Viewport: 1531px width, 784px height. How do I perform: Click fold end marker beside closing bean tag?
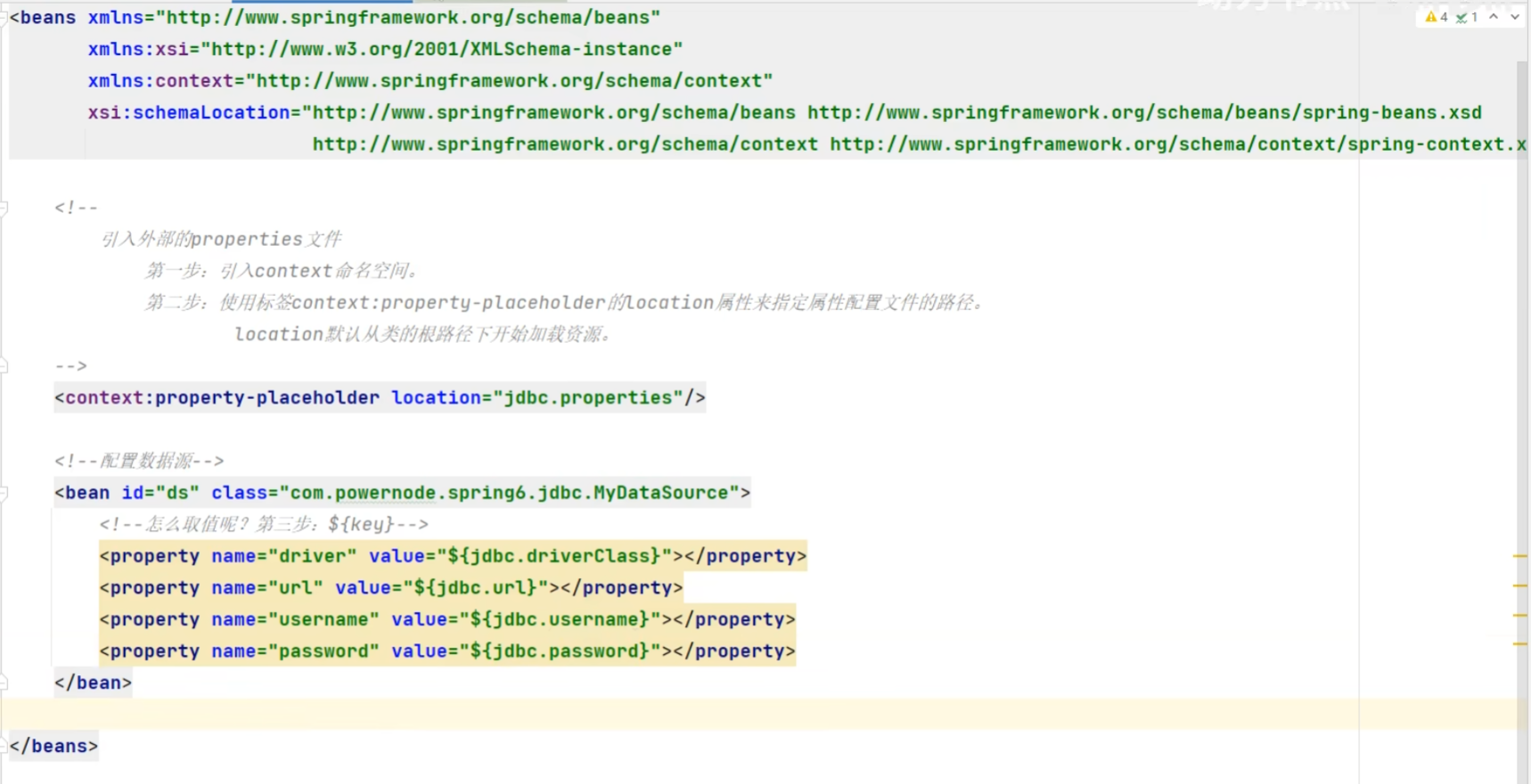4,682
